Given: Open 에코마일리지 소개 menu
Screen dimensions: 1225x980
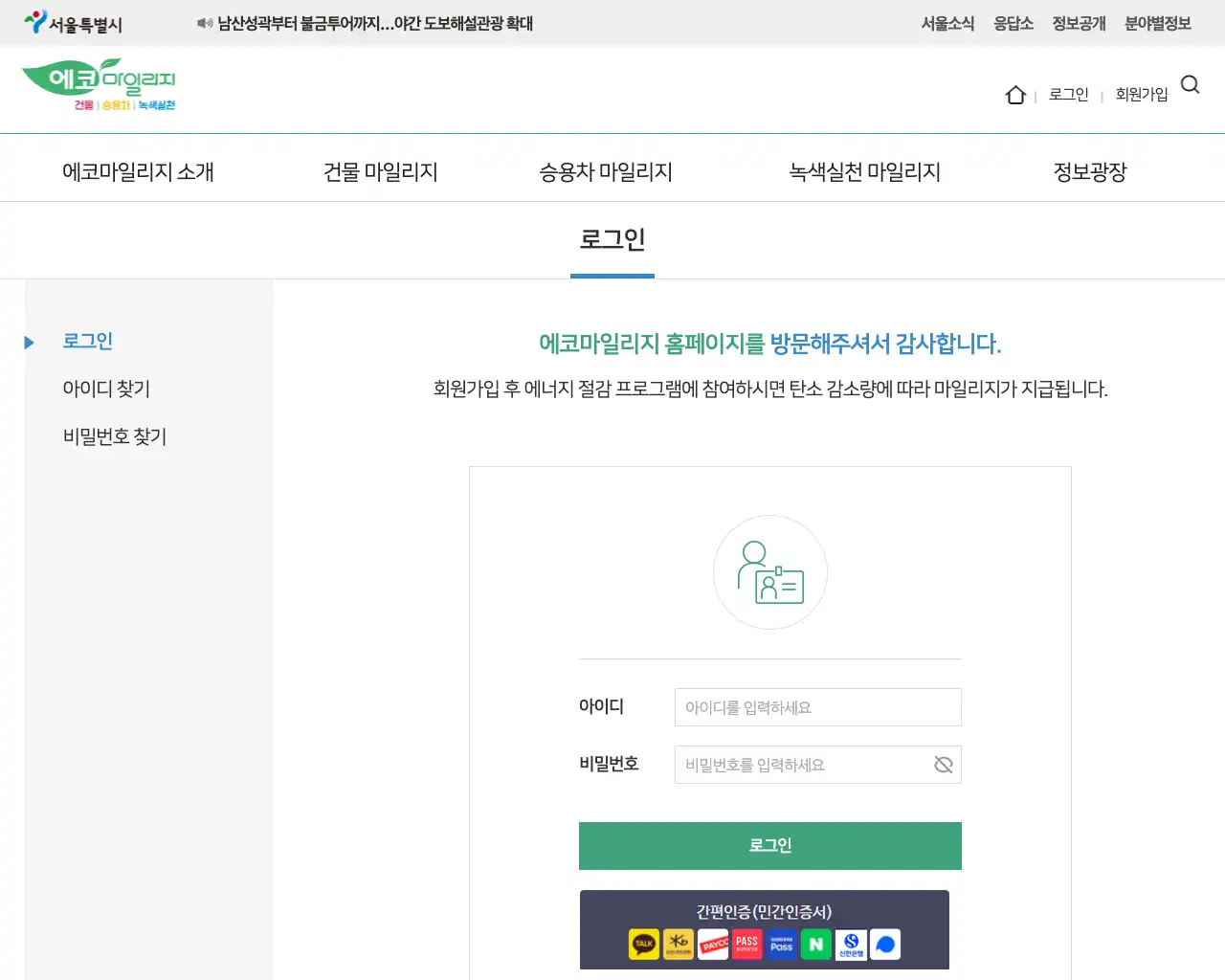Looking at the screenshot, I should coord(138,172).
